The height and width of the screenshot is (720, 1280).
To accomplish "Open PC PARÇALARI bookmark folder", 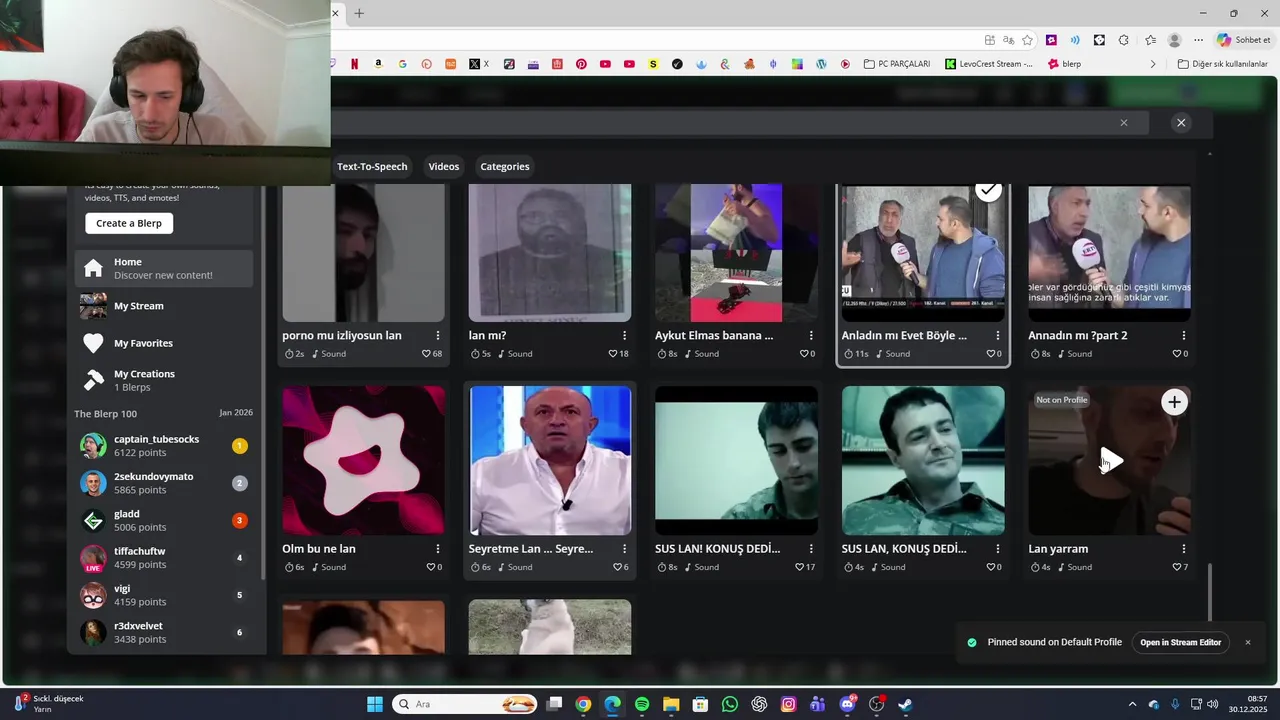I will 896,64.
